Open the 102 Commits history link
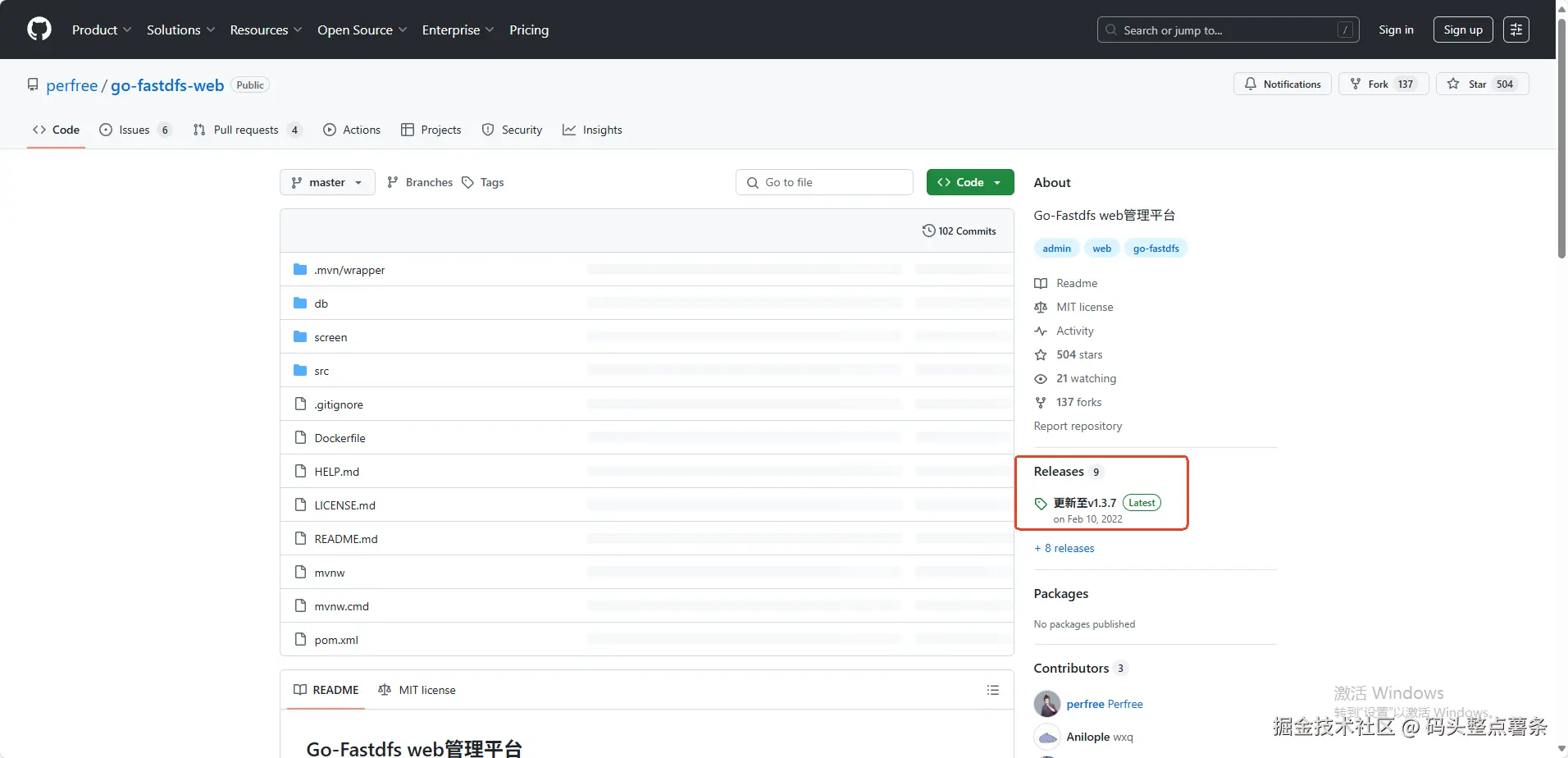 (959, 231)
